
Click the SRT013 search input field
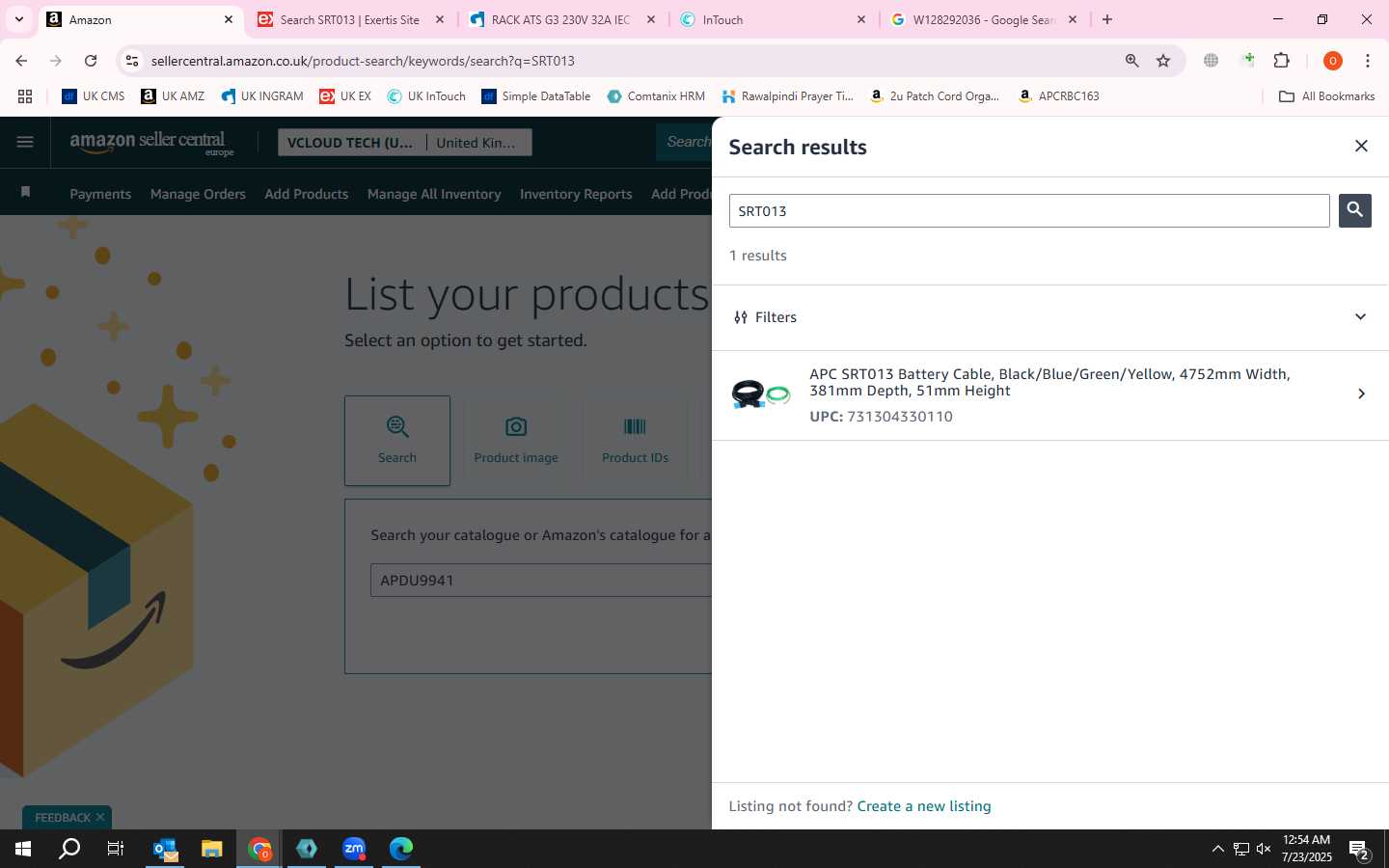pyautogui.click(x=1029, y=210)
